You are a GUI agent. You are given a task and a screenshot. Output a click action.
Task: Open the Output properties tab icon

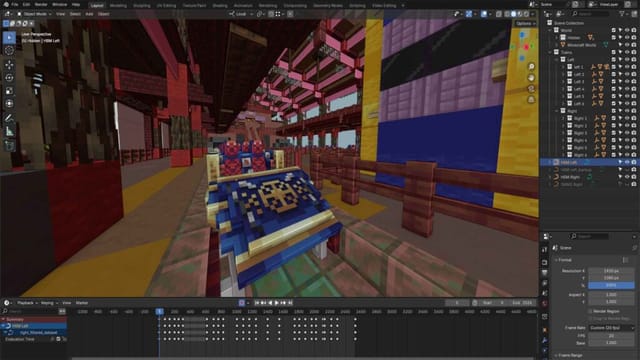[x=544, y=273]
